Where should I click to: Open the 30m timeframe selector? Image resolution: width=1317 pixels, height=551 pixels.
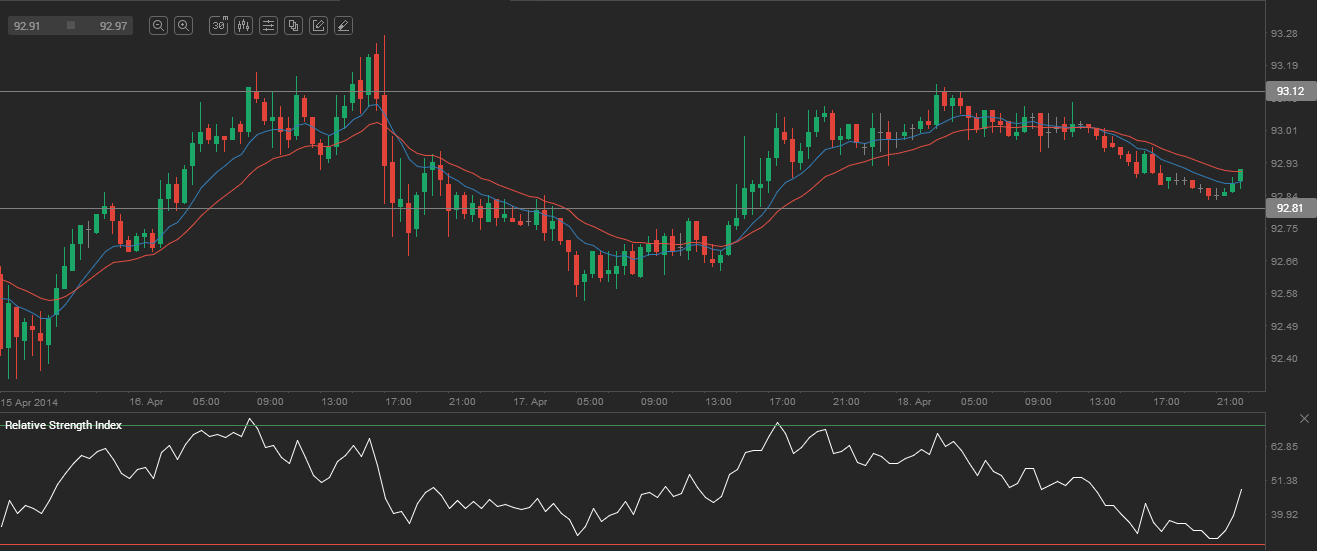coord(218,26)
